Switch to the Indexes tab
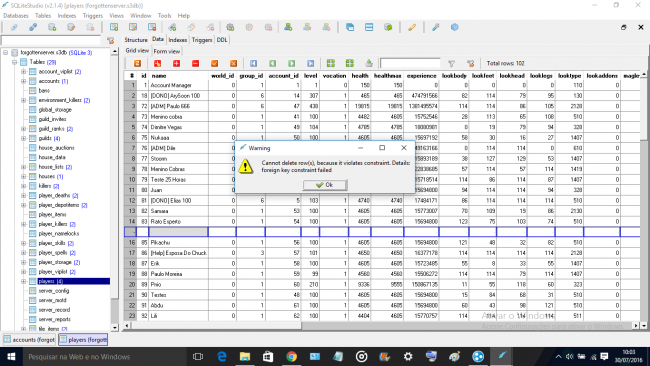This screenshot has height=366, width=650. click(x=177, y=40)
